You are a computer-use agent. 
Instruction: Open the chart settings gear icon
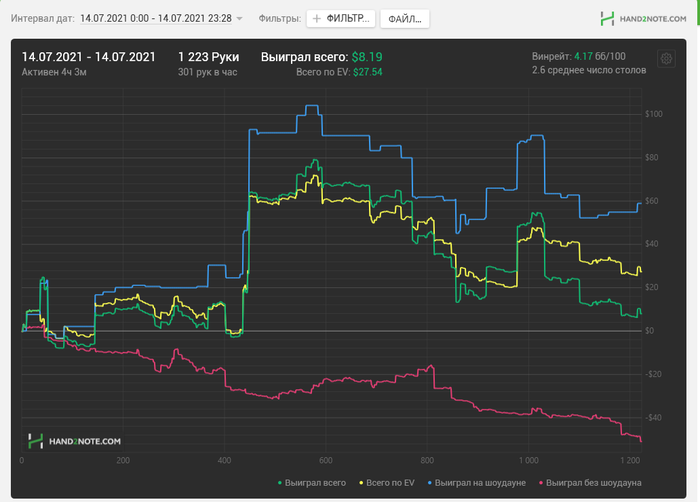coord(666,59)
